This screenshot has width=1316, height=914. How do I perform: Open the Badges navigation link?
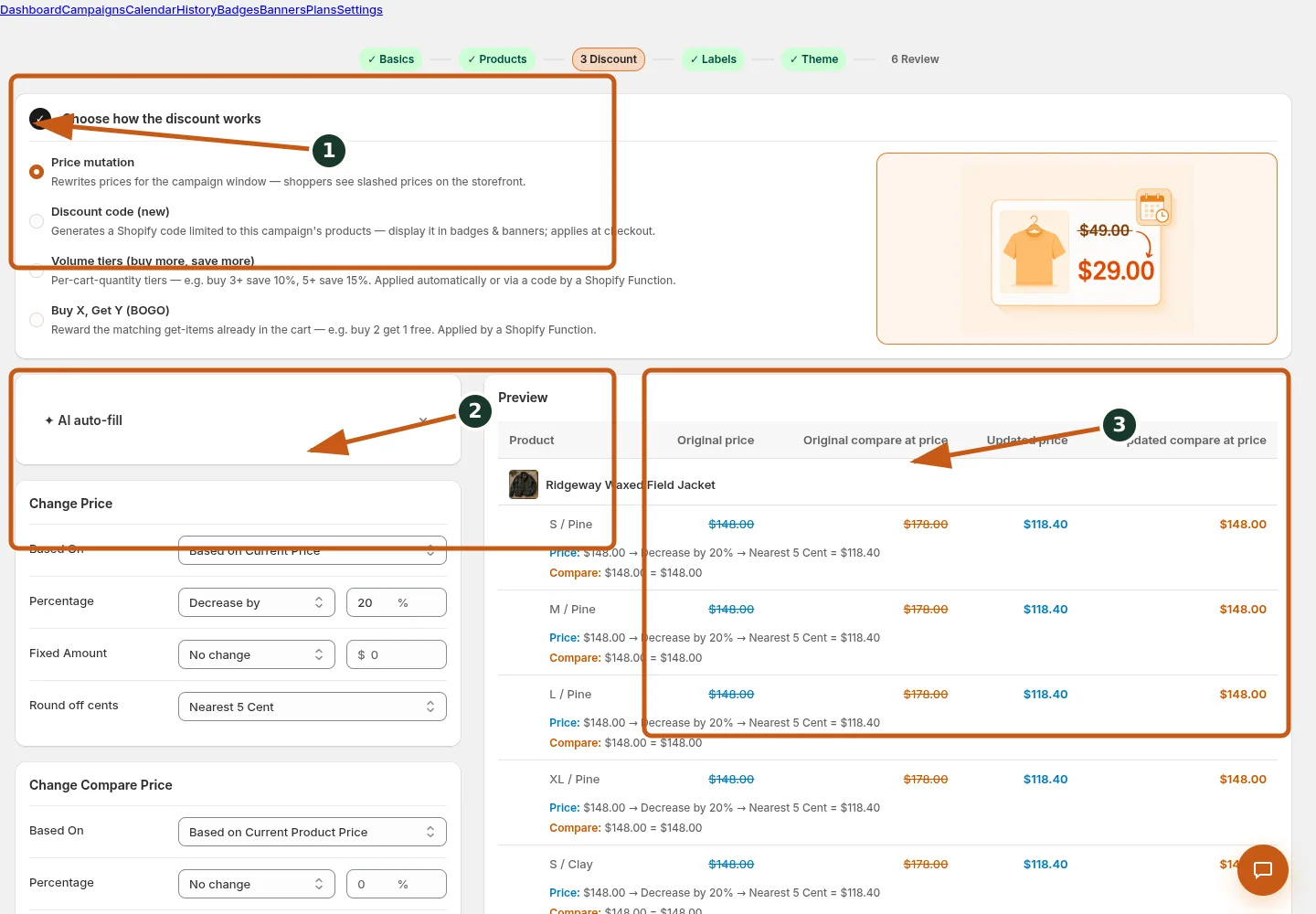tap(239, 10)
